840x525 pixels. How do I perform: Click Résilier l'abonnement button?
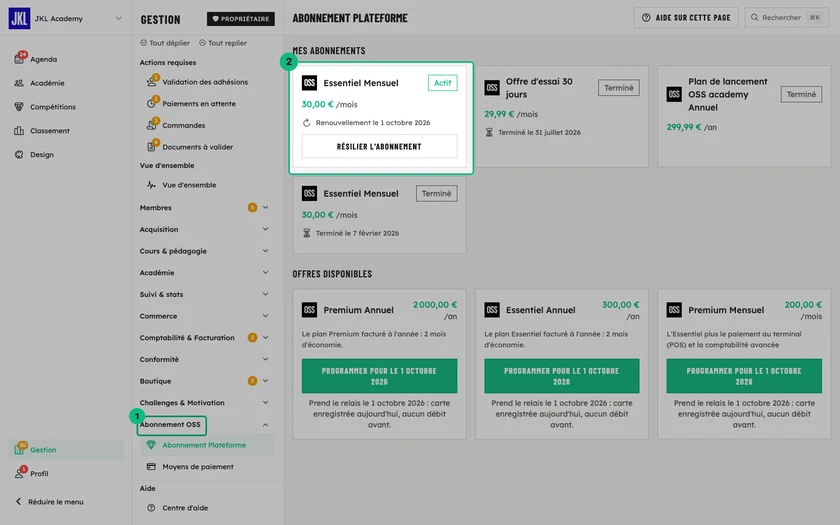379,146
